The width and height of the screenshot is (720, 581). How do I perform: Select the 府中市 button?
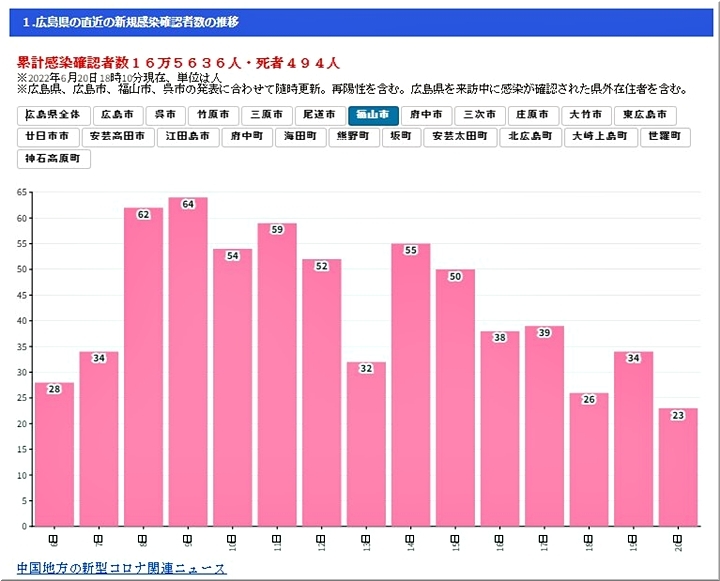pyautogui.click(x=428, y=116)
